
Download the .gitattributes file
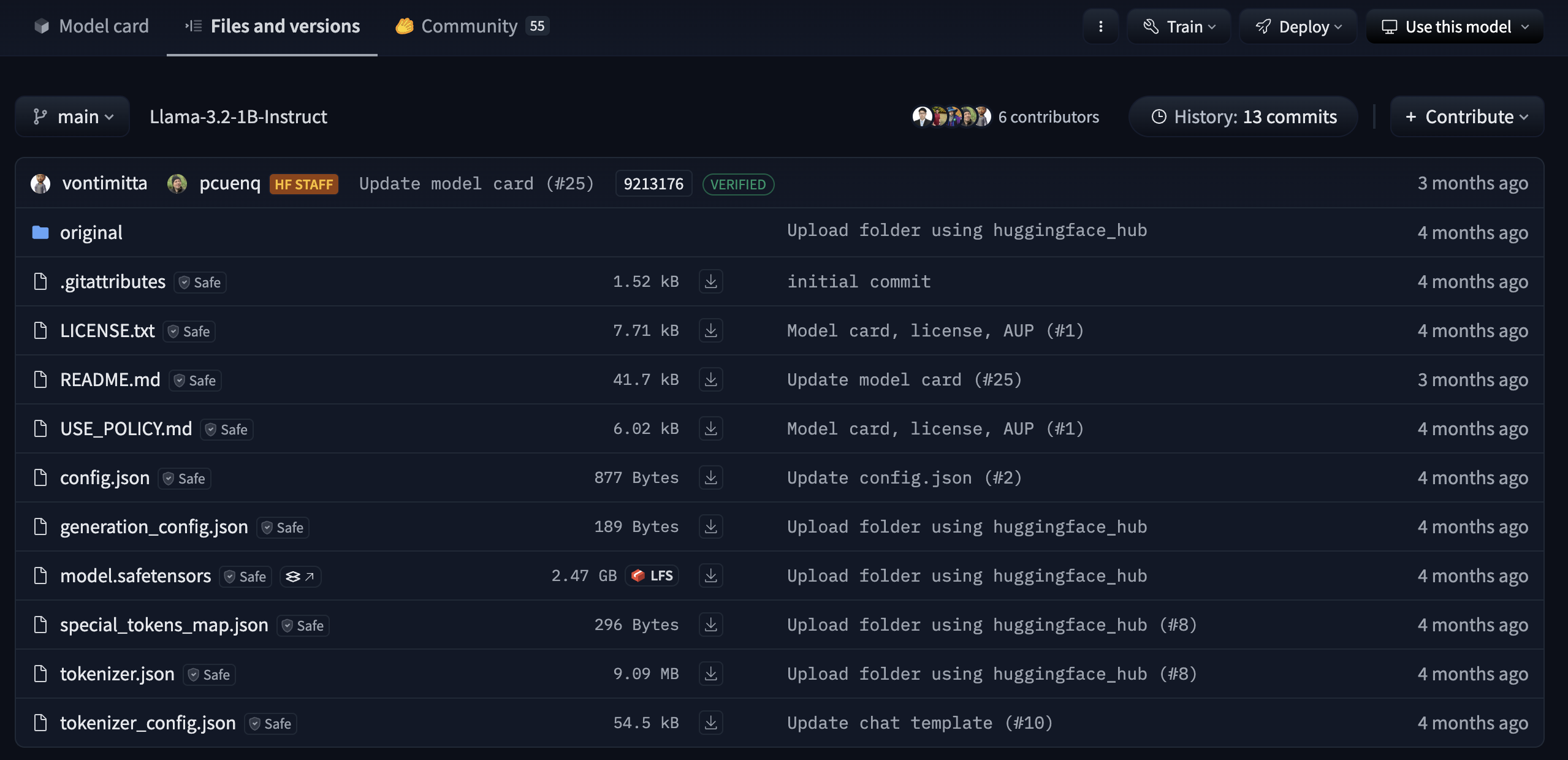point(710,281)
